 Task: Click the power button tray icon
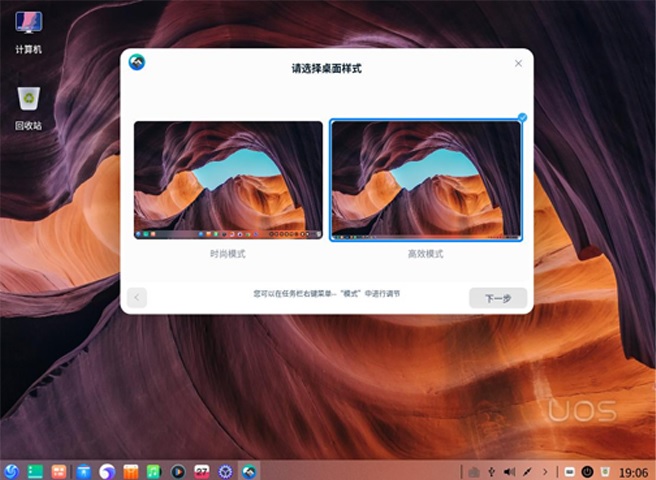pyautogui.click(x=587, y=472)
